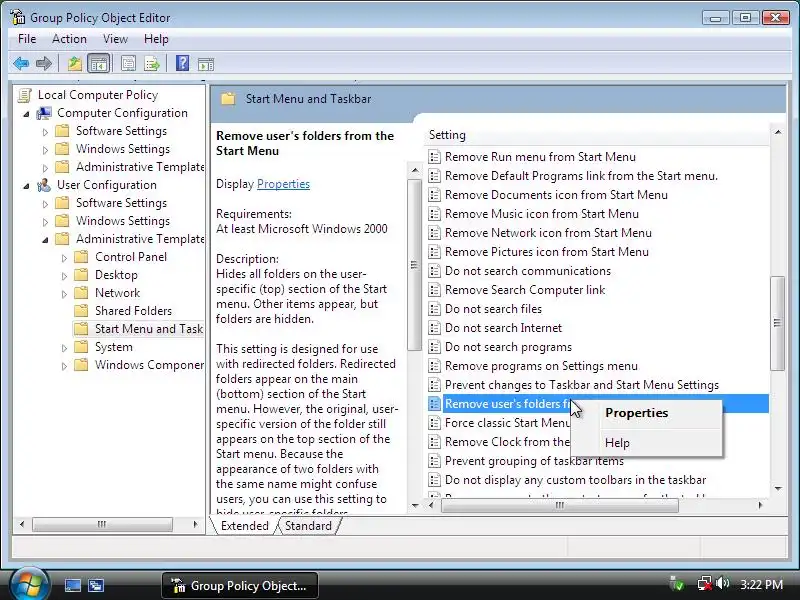Image resolution: width=800 pixels, height=600 pixels.
Task: Click the Show Desktop quick launch icon
Action: click(x=72, y=585)
